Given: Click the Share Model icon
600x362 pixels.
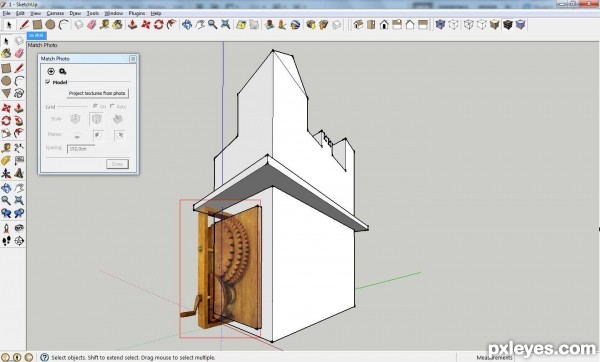Looking at the screenshot, I should pos(324,25).
